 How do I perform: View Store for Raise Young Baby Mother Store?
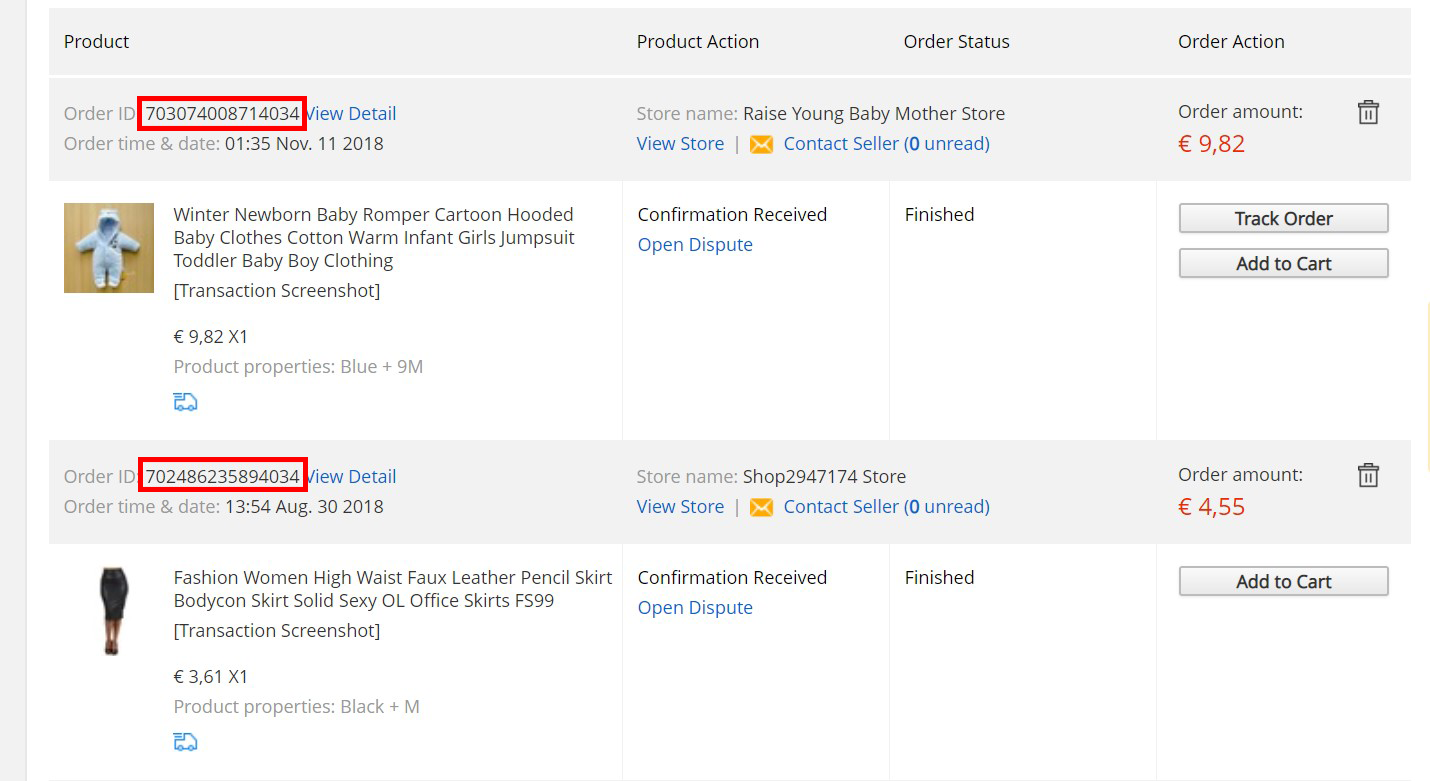point(680,143)
